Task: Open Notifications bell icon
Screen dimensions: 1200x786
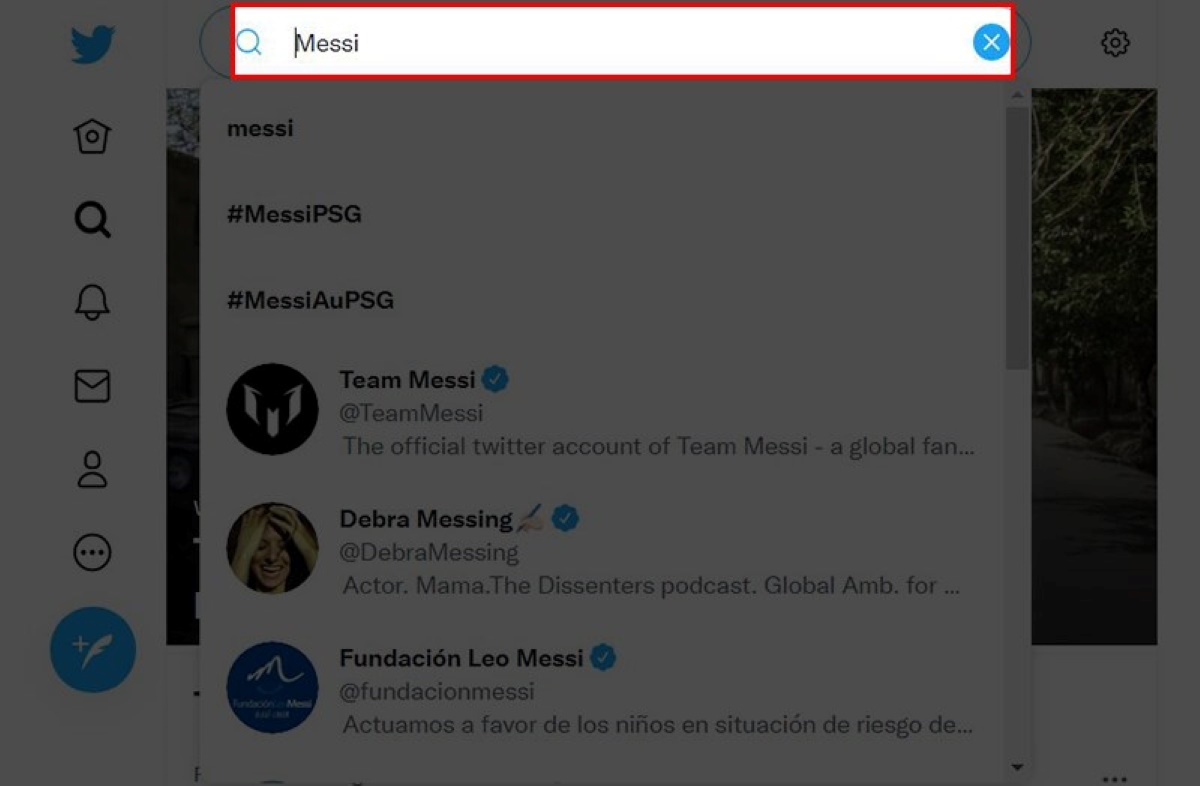Action: tap(93, 302)
